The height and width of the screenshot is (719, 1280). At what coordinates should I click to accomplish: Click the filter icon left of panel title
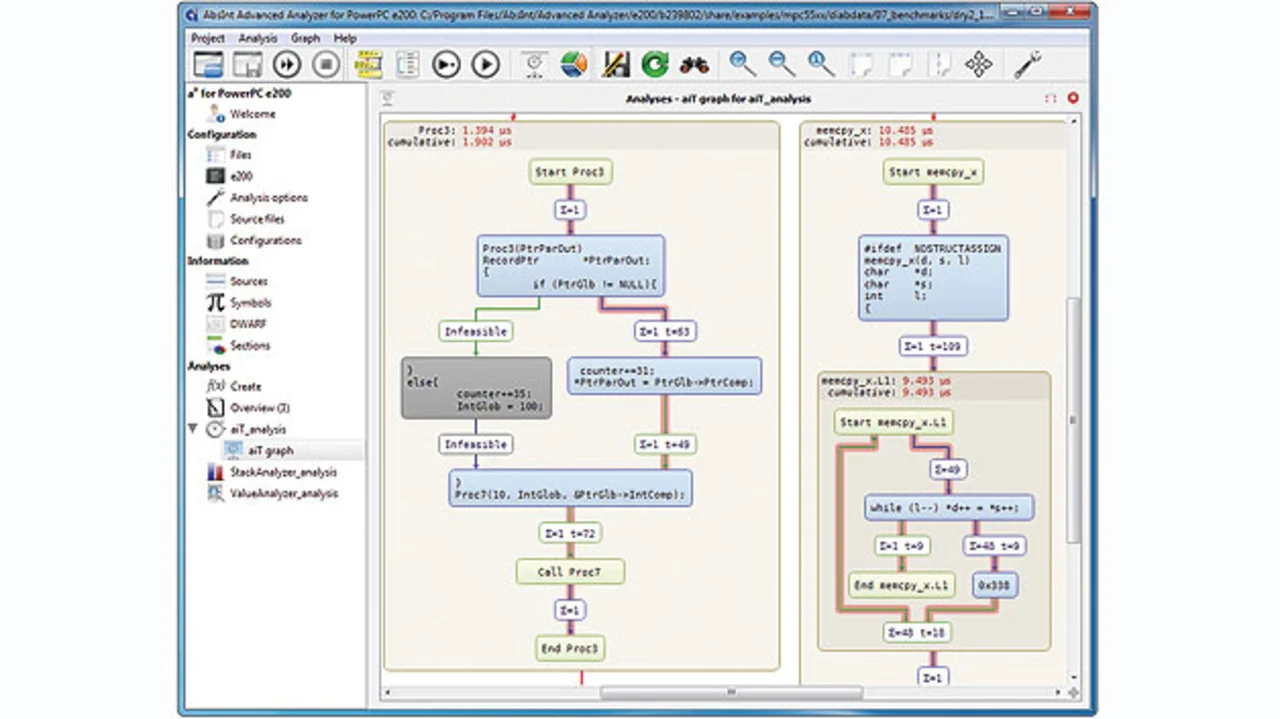[386, 98]
